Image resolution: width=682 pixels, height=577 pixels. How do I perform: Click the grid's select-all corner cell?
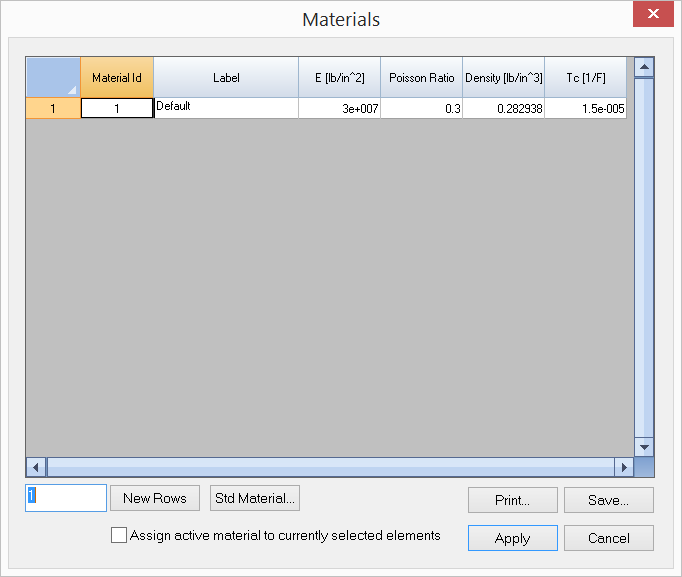pos(53,77)
